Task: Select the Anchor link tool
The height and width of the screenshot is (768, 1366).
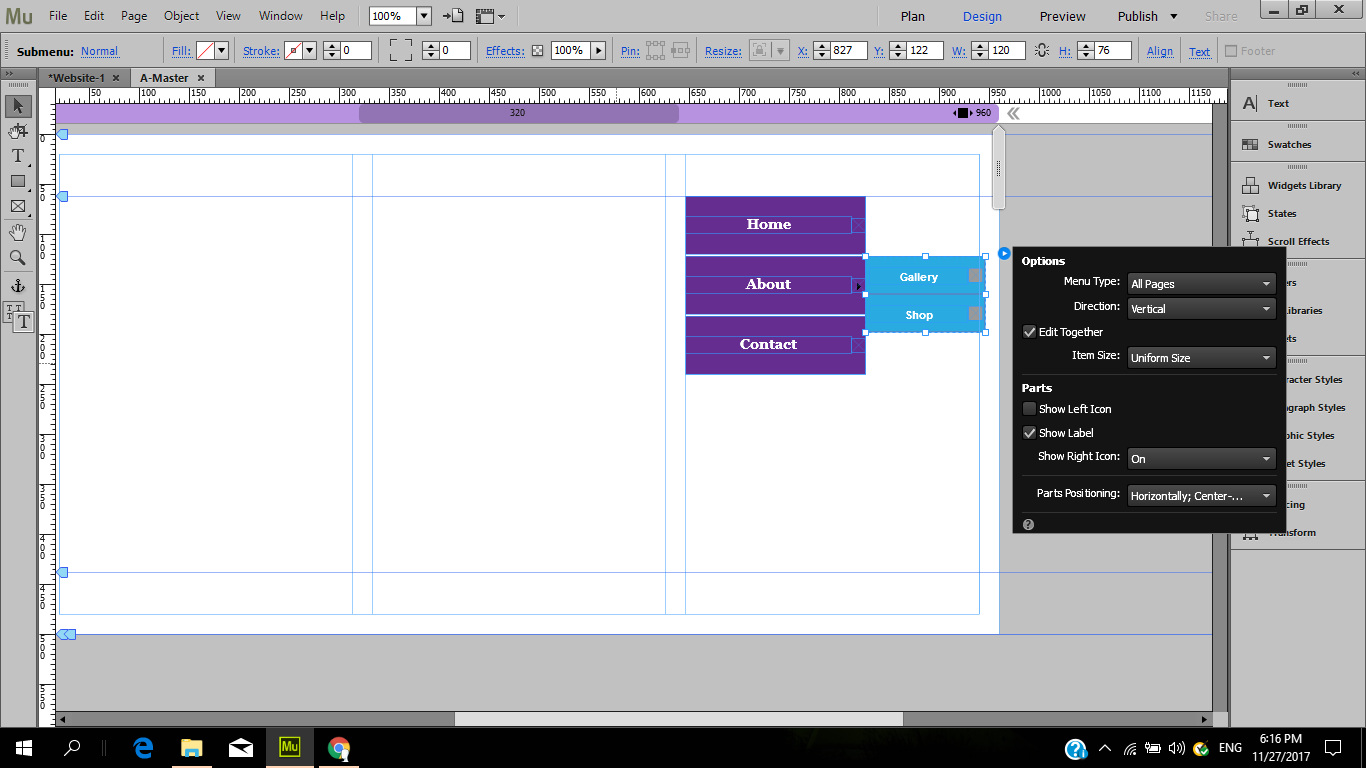Action: pyautogui.click(x=18, y=286)
